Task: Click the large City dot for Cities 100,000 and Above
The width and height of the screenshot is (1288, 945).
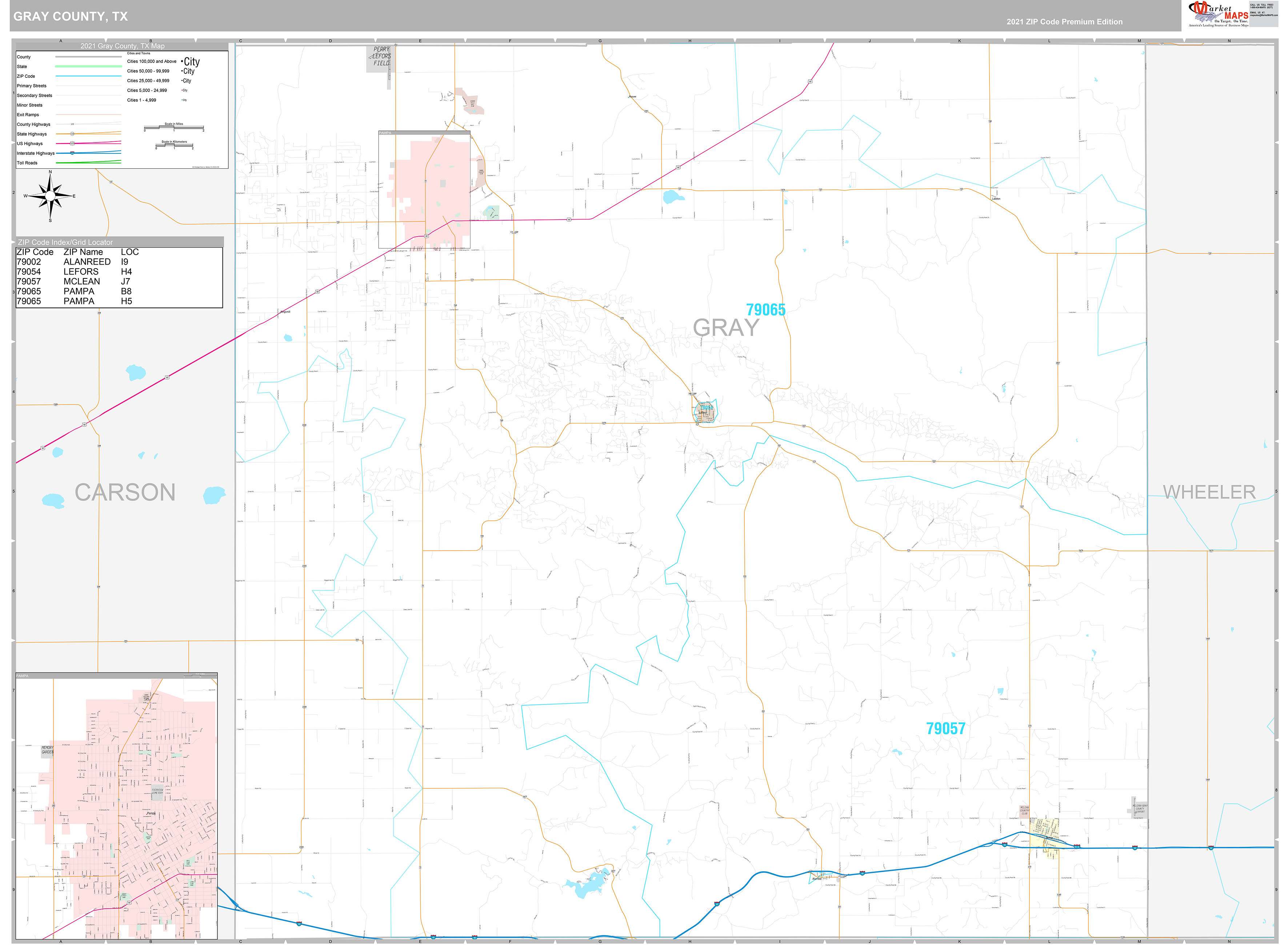Action: pyautogui.click(x=183, y=62)
